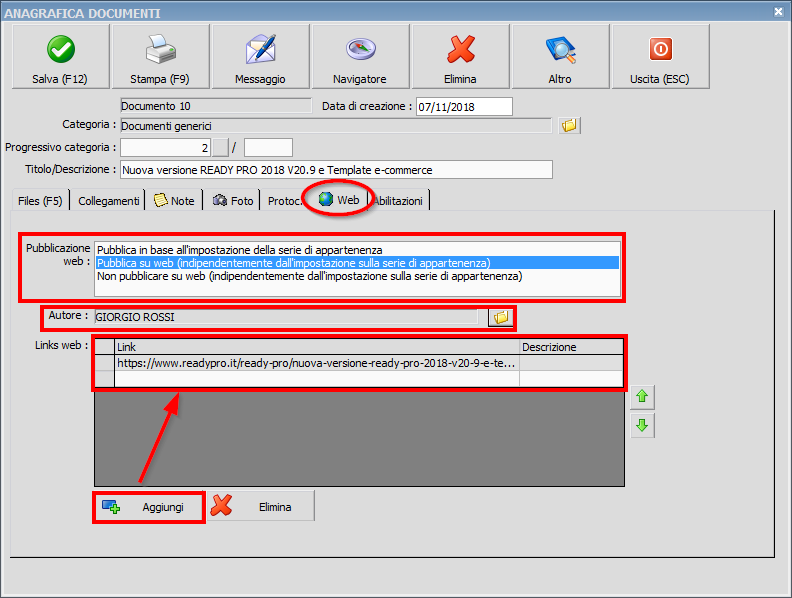
Task: Select the Web tab
Action: (339, 200)
